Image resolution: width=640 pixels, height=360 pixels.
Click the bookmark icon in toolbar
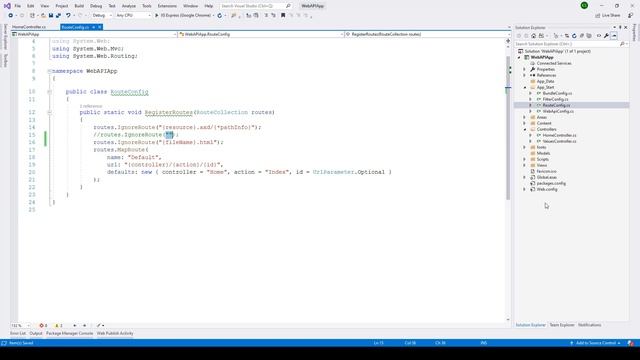click(x=283, y=15)
